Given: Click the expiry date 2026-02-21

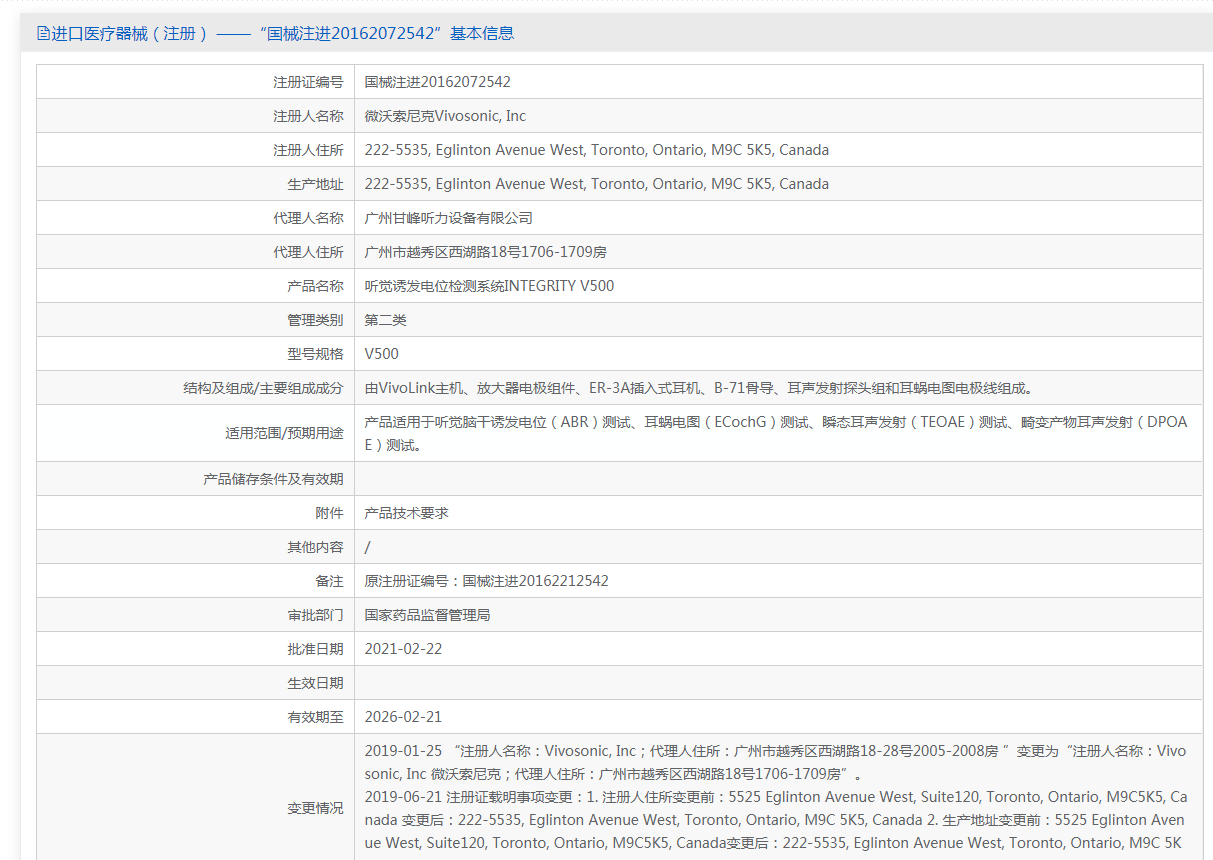Looking at the screenshot, I should (404, 717).
